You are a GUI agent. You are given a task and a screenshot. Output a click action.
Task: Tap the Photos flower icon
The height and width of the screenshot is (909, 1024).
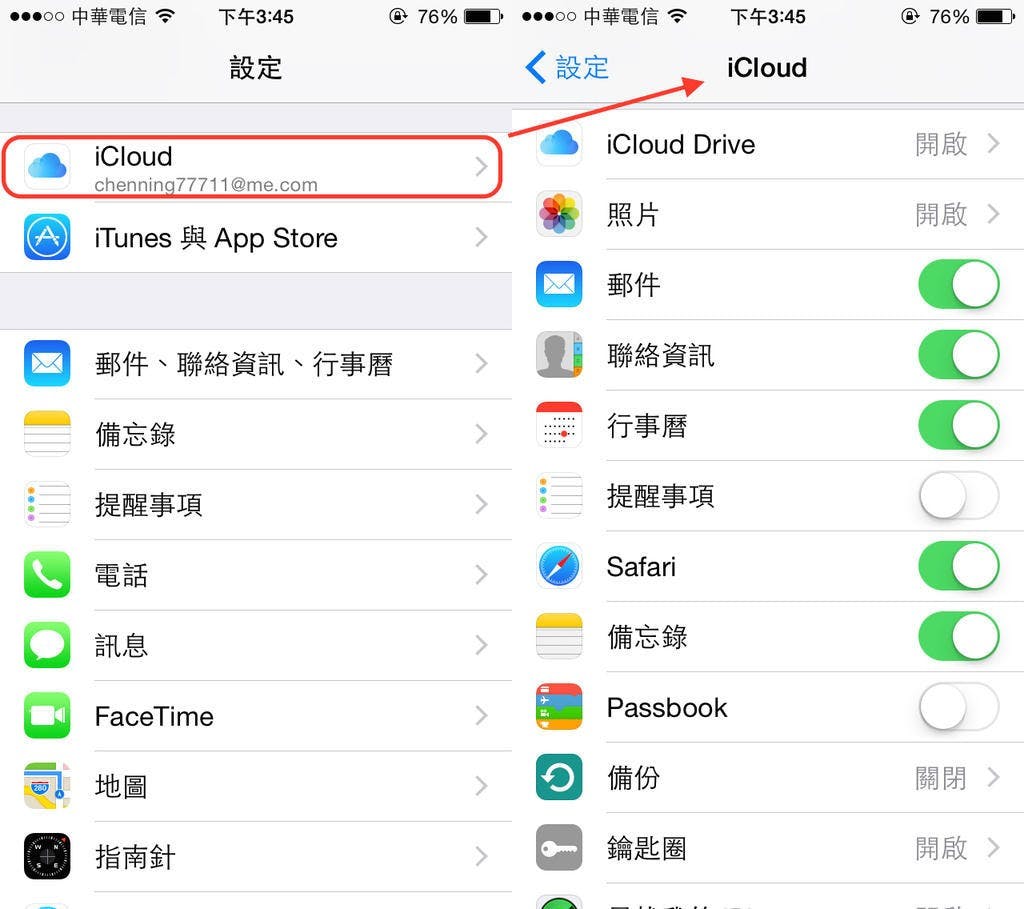click(559, 214)
